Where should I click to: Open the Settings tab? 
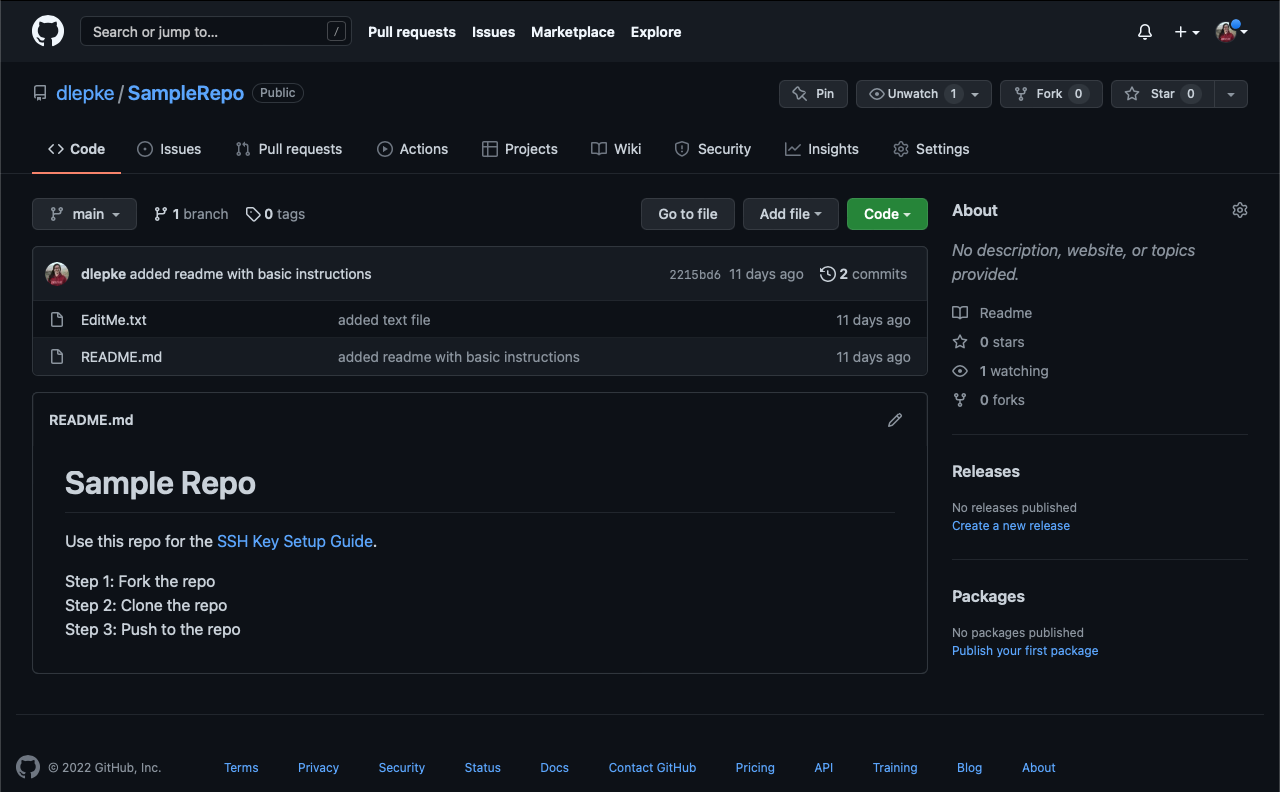[931, 149]
